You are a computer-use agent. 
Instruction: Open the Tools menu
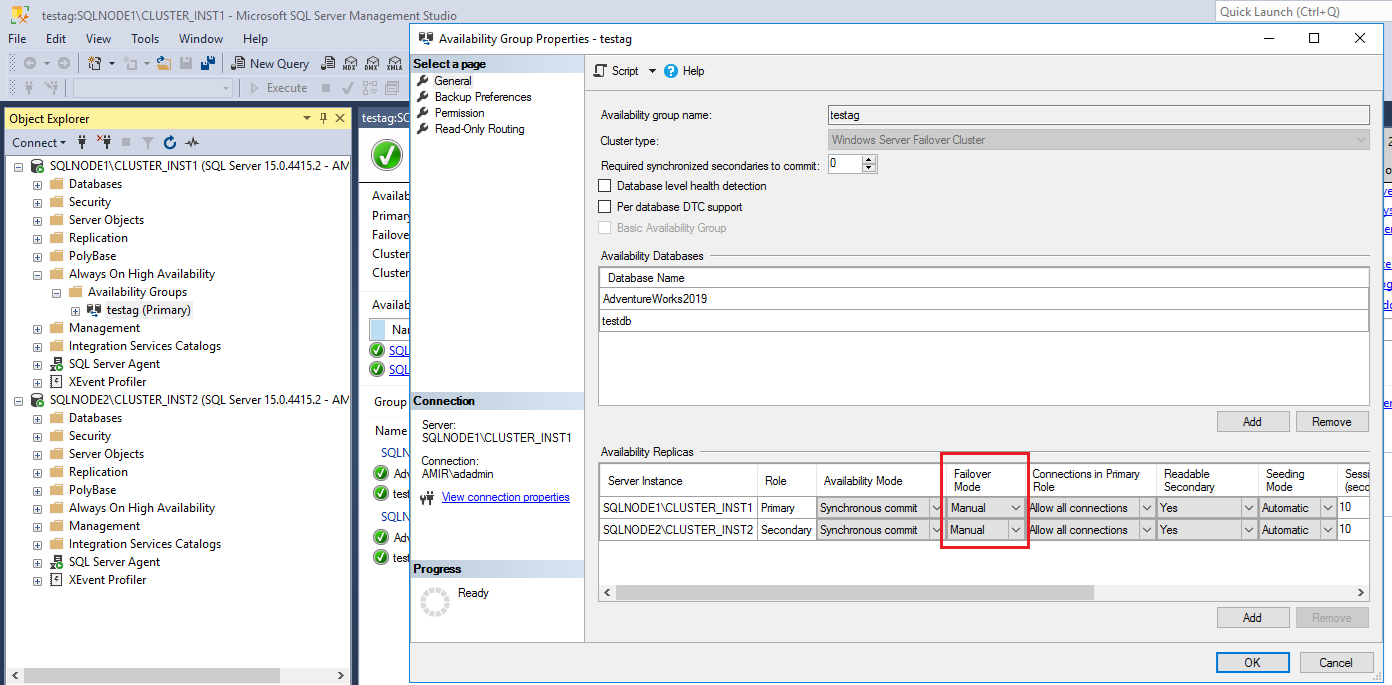pyautogui.click(x=145, y=39)
